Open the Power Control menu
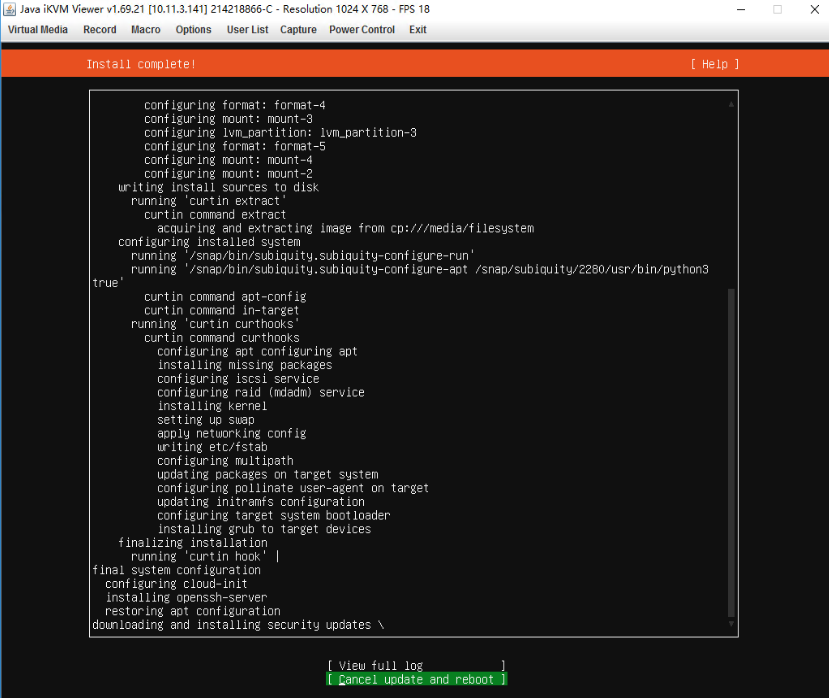This screenshot has width=829, height=698. coord(362,30)
